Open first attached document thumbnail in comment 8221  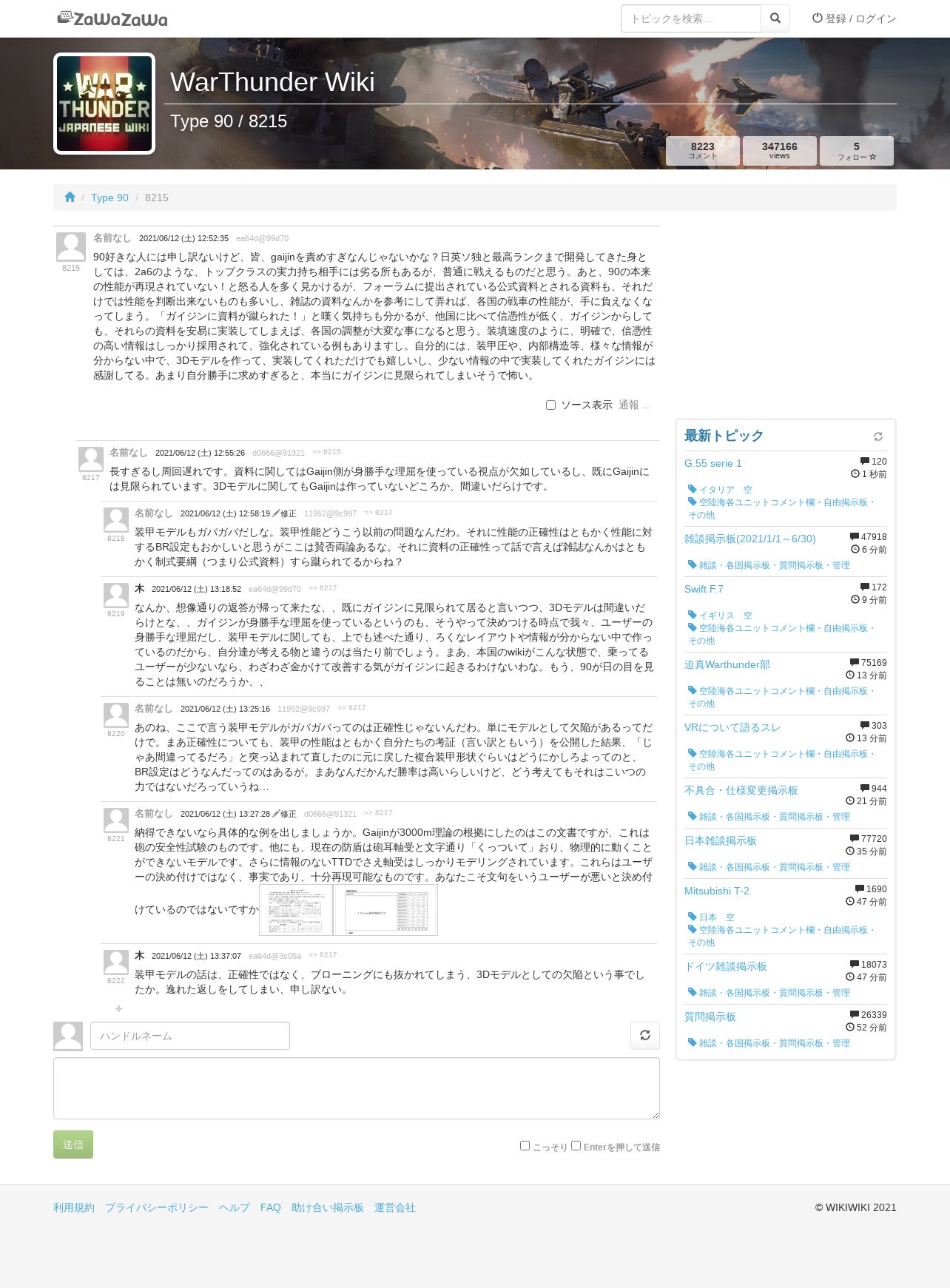[296, 910]
